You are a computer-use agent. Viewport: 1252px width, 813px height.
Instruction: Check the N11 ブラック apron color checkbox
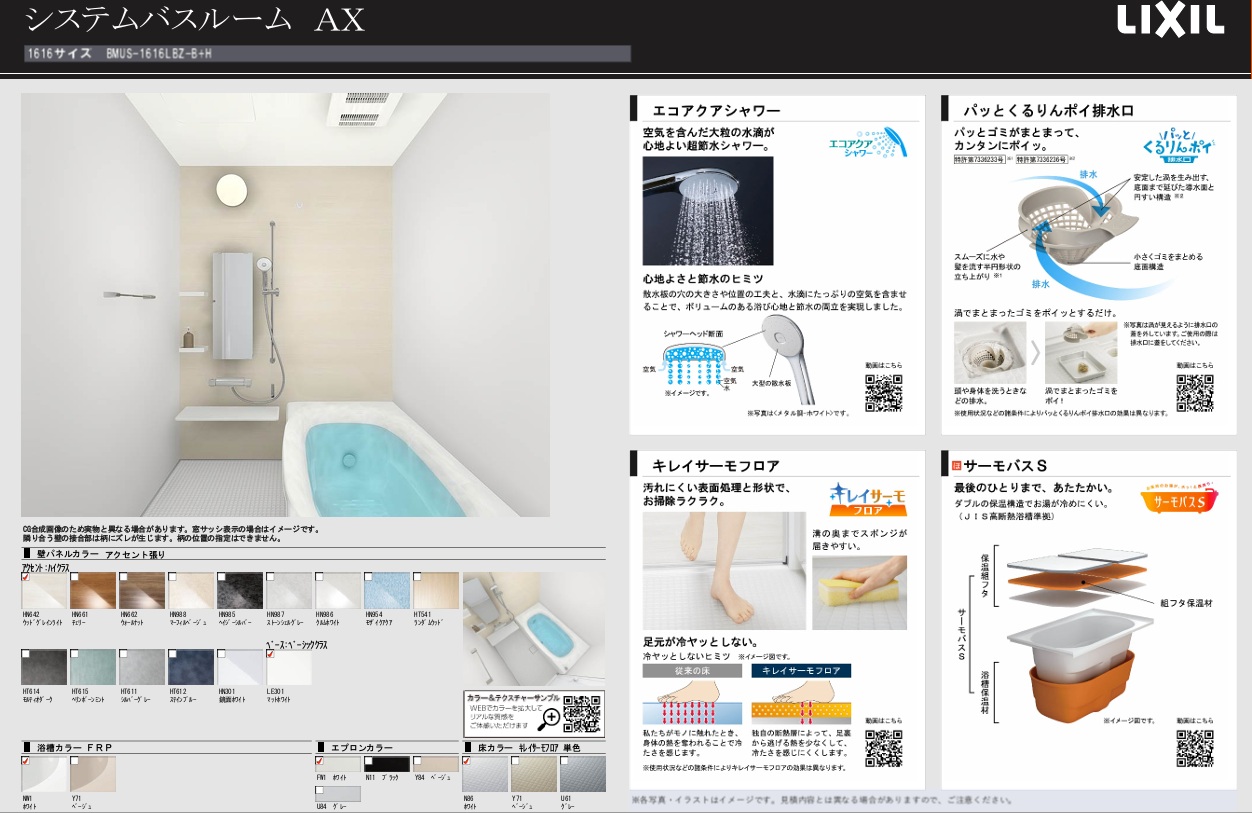point(370,760)
